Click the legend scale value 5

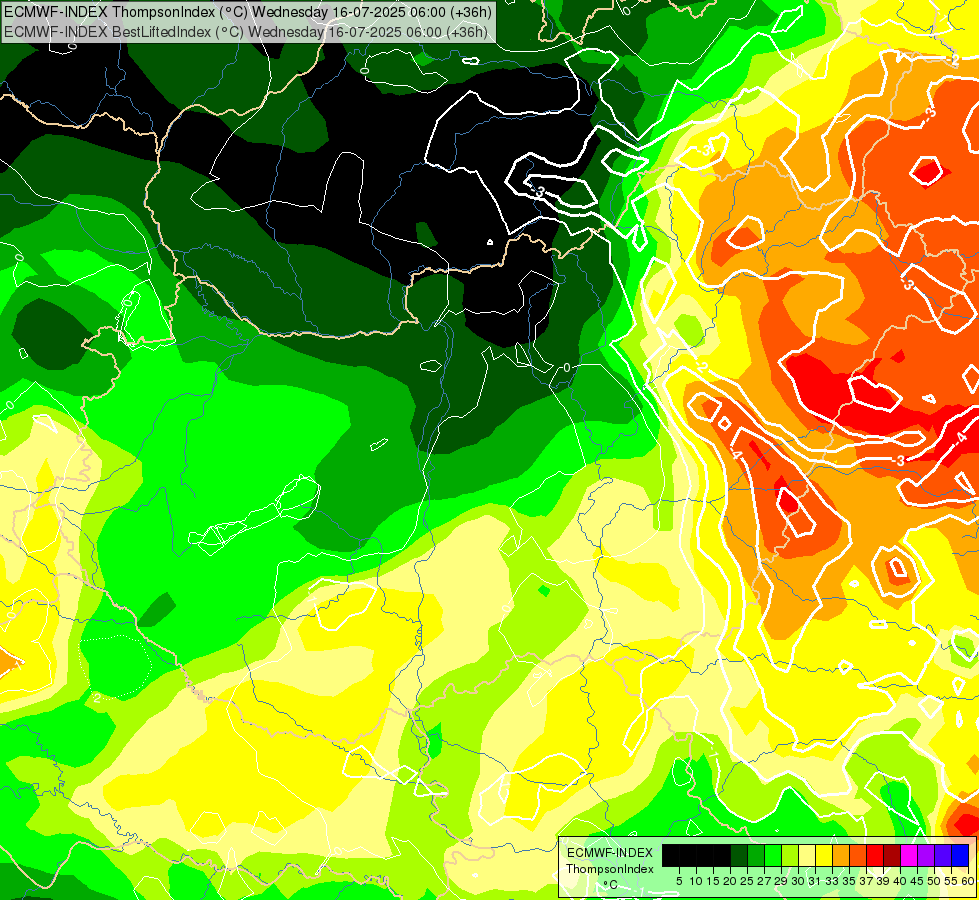click(679, 881)
